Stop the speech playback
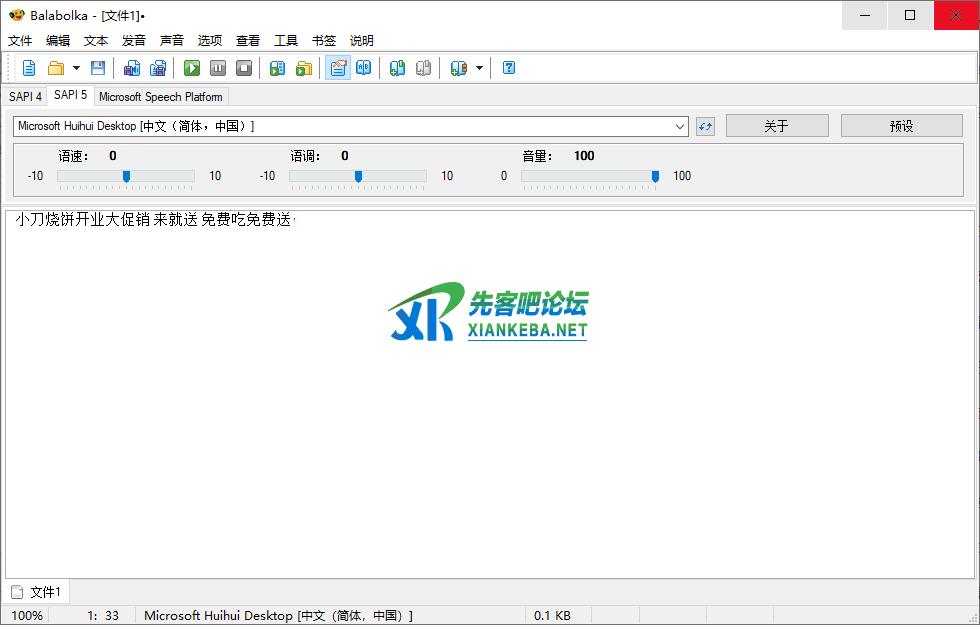 point(244,68)
